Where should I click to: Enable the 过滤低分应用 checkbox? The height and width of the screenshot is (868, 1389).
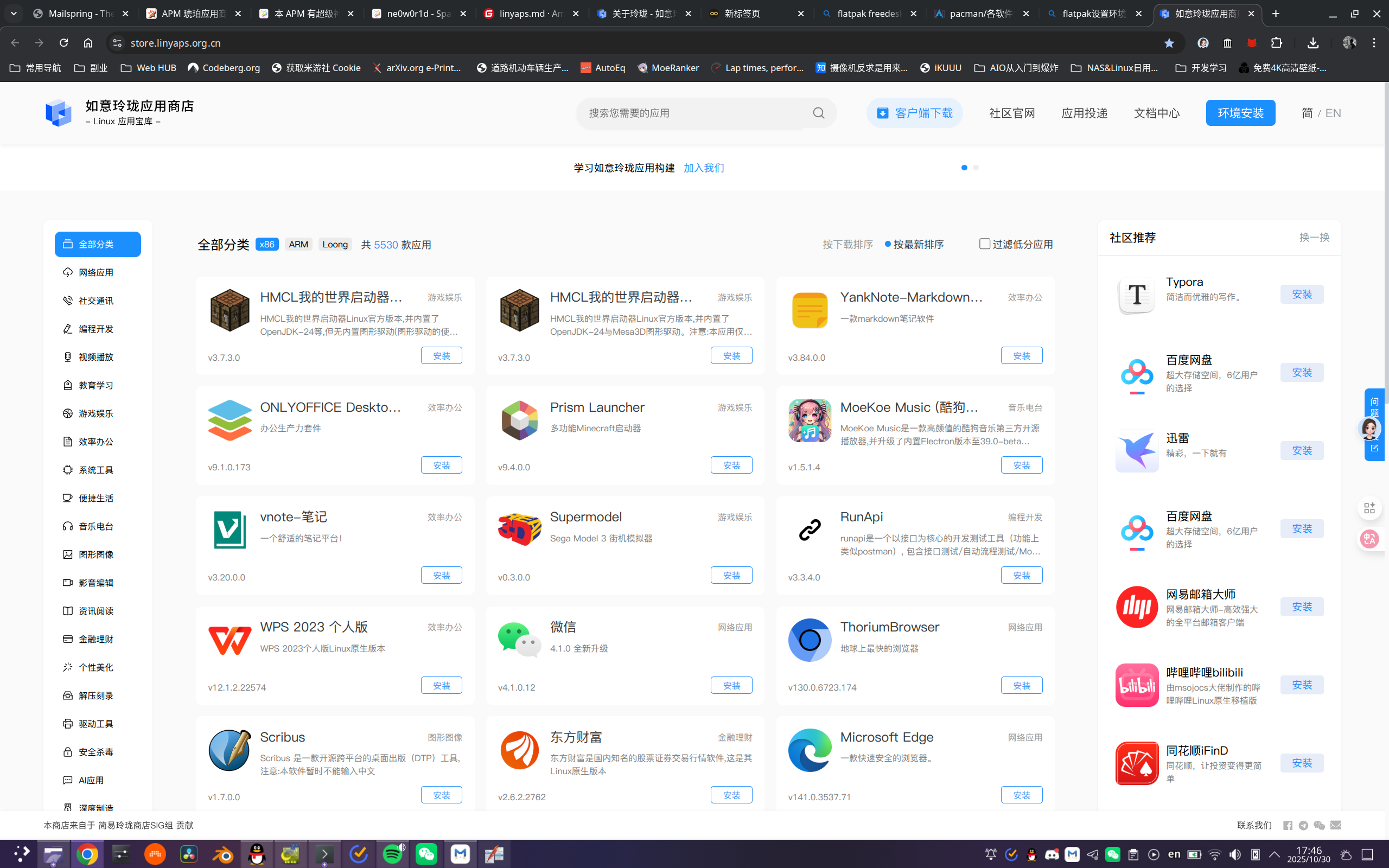[x=984, y=244]
